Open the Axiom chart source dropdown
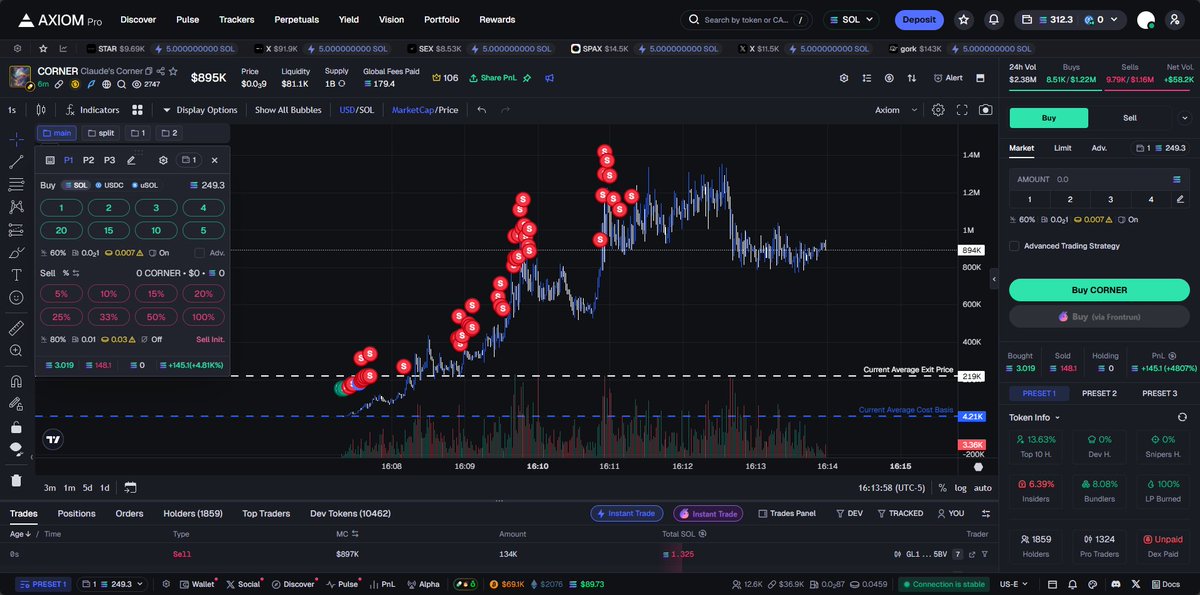Screen dimensions: 1200x595 click(895, 110)
